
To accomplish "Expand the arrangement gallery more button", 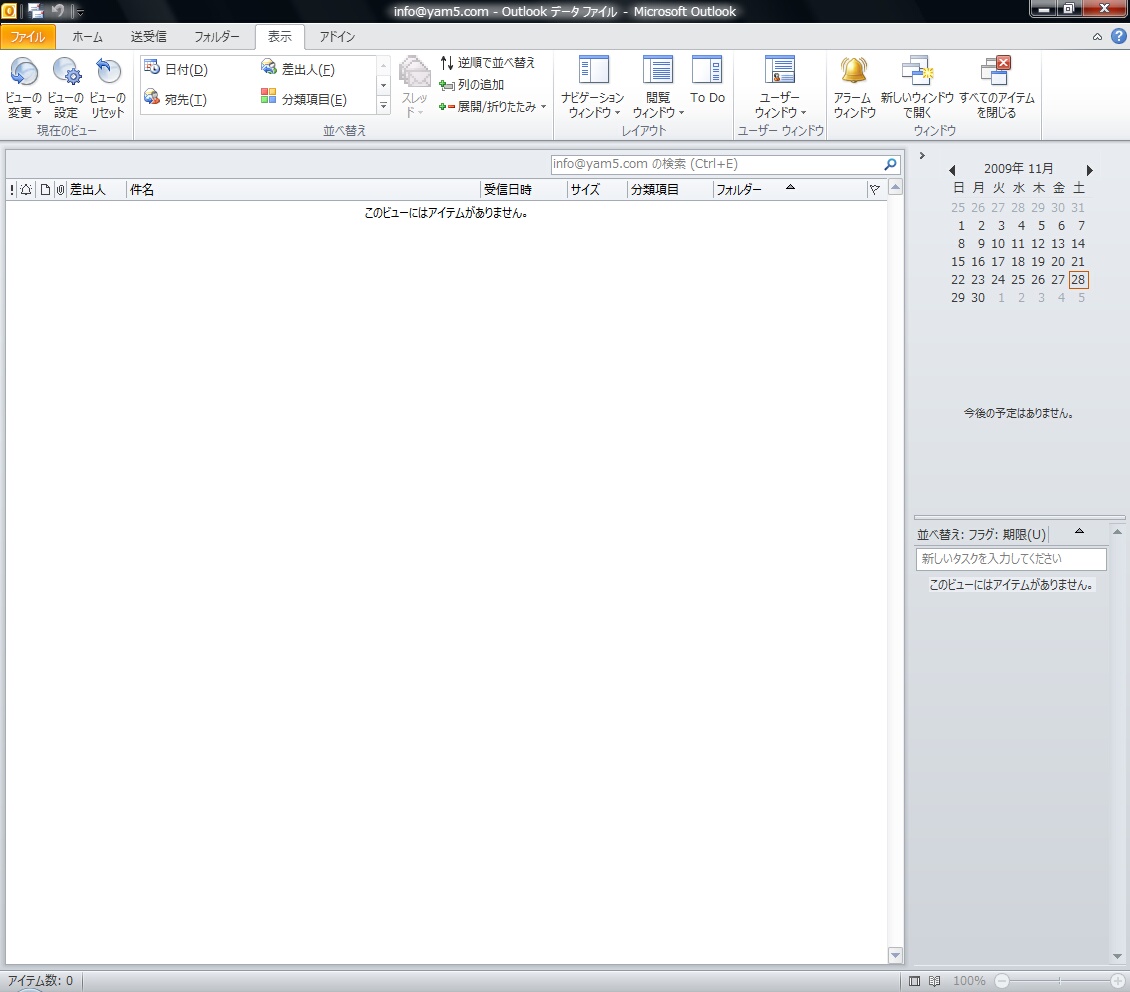I will coord(383,105).
